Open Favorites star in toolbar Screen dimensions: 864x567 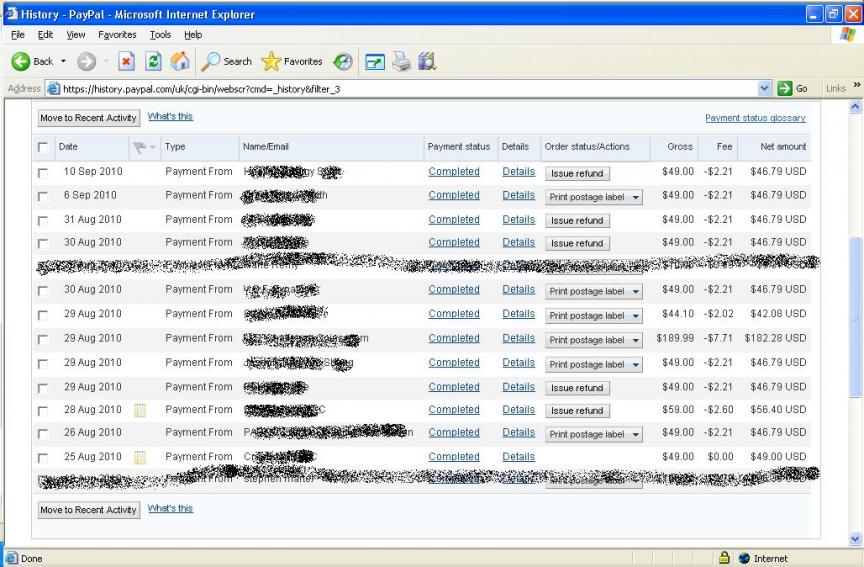click(292, 61)
